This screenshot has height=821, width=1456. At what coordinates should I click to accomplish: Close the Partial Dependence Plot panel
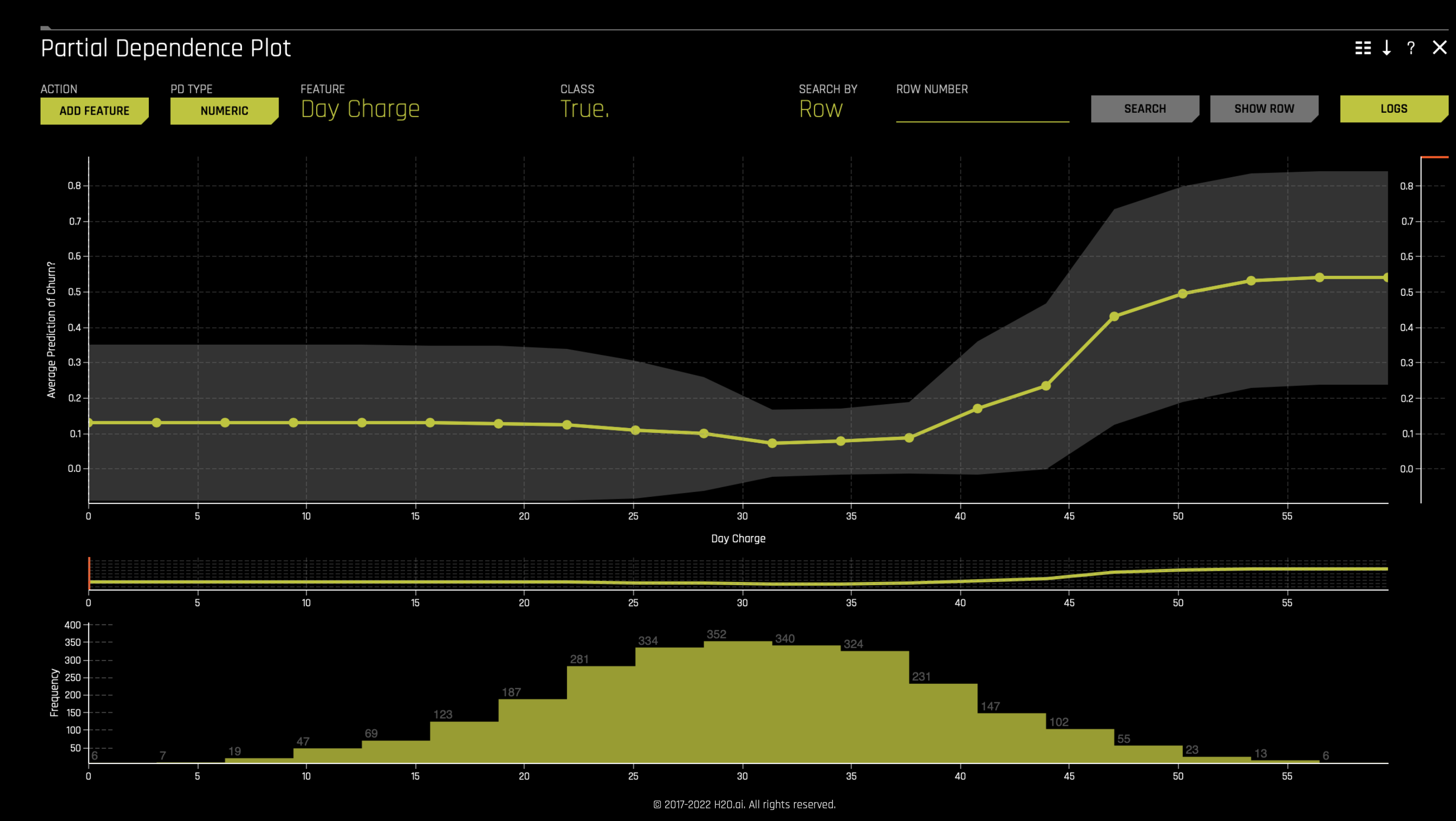pos(1439,47)
